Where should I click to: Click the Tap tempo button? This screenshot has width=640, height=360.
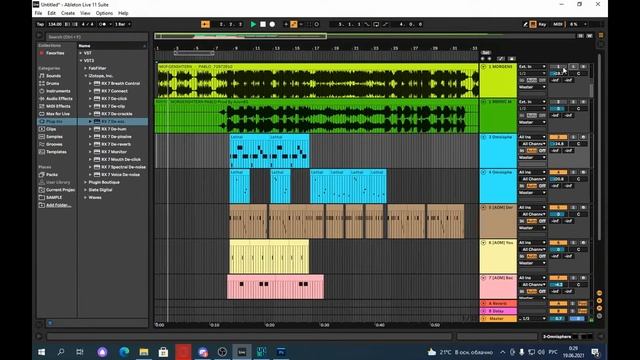[40, 24]
